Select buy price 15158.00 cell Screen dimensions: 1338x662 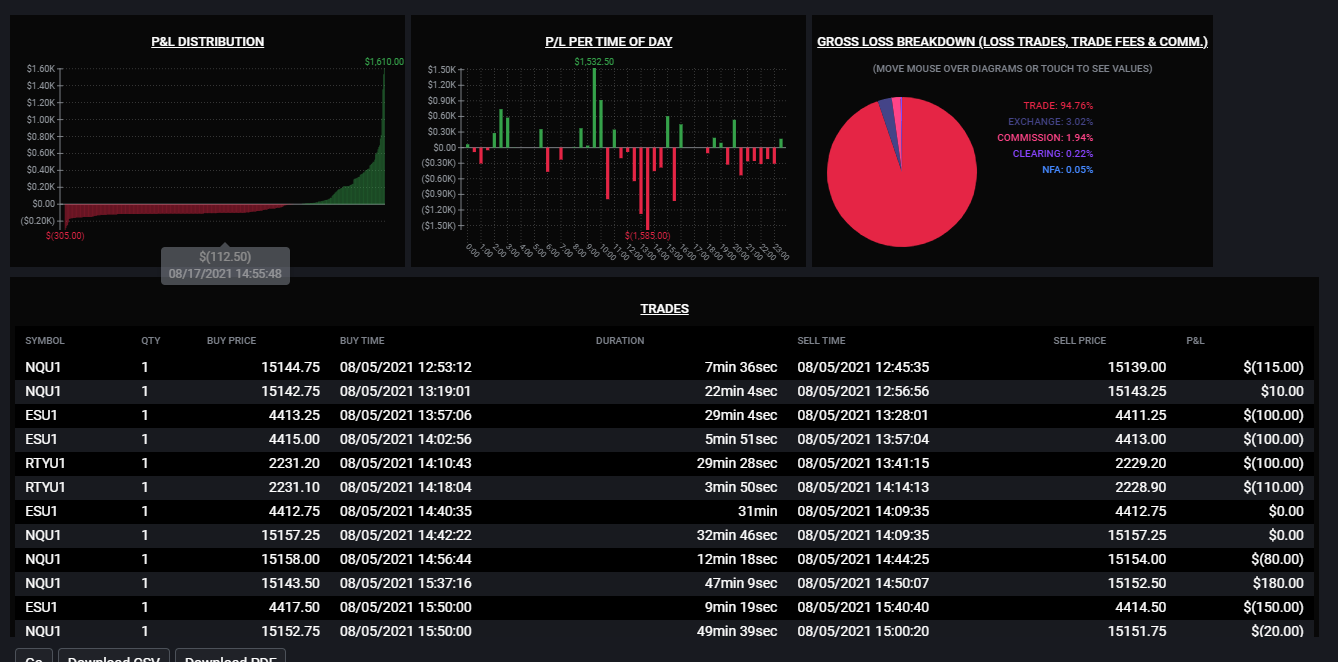click(291, 559)
